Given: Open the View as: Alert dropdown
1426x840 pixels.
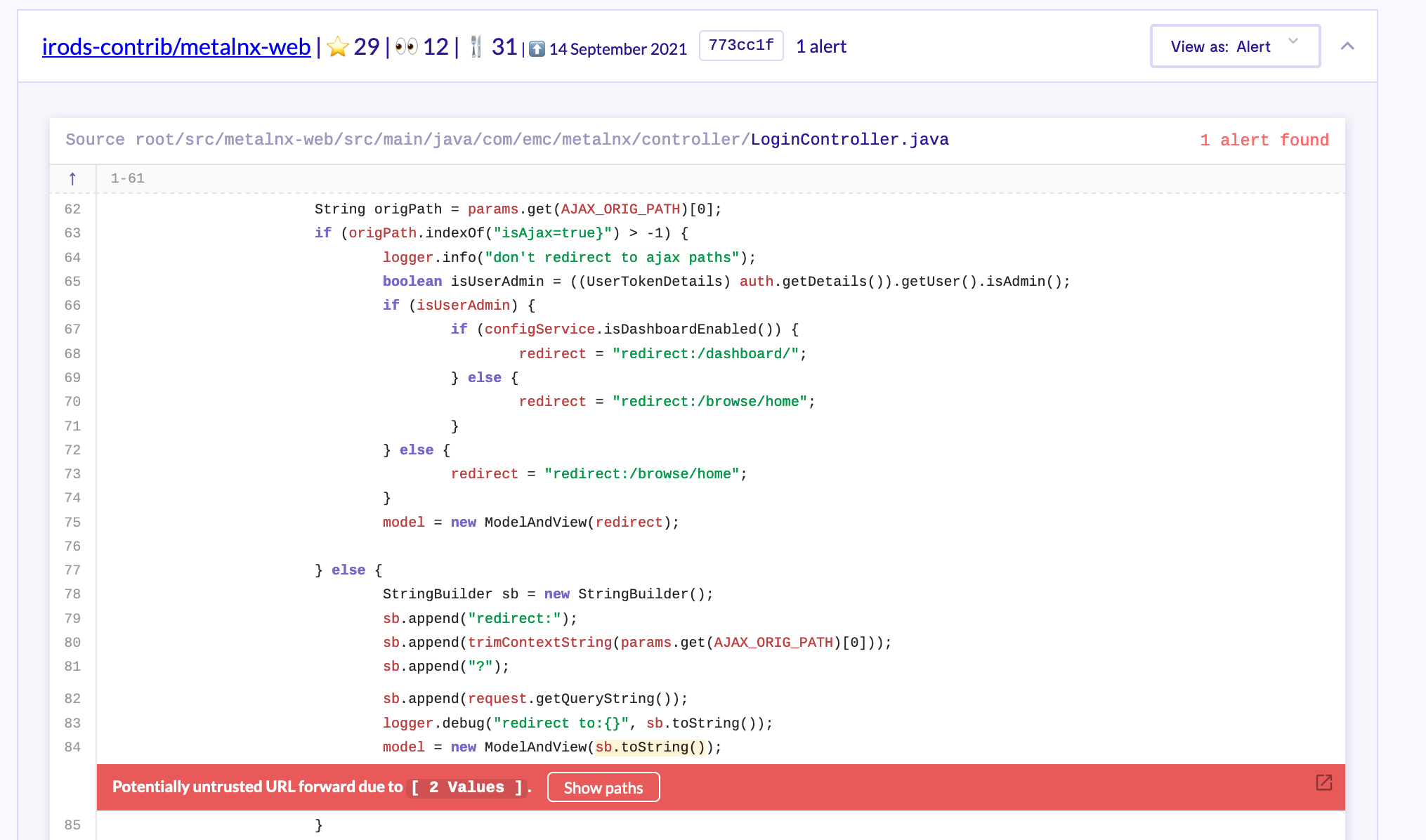Looking at the screenshot, I should pyautogui.click(x=1235, y=46).
